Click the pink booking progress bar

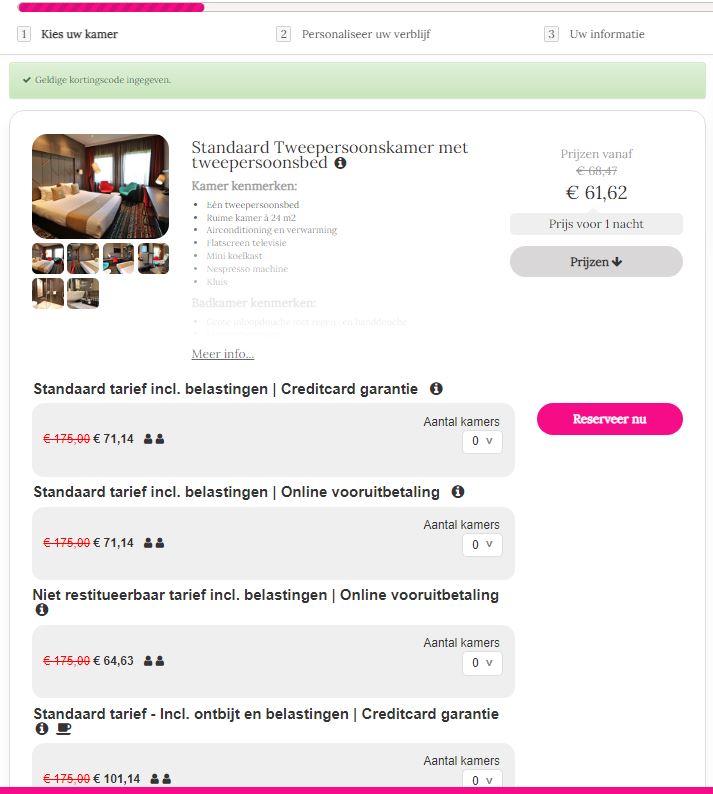pyautogui.click(x=111, y=7)
